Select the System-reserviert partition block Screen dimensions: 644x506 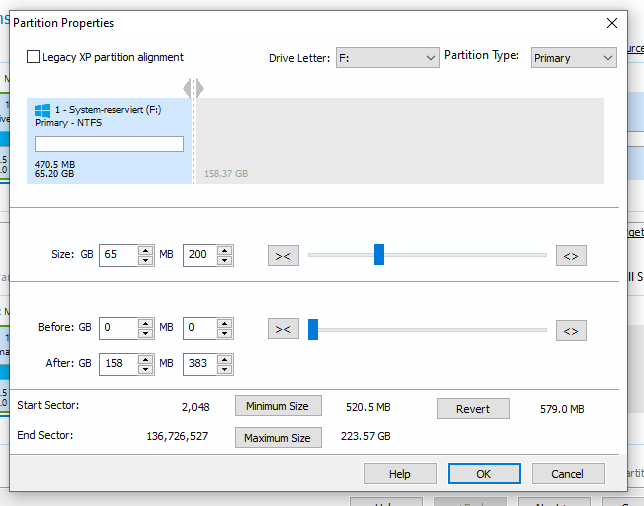[x=109, y=141]
